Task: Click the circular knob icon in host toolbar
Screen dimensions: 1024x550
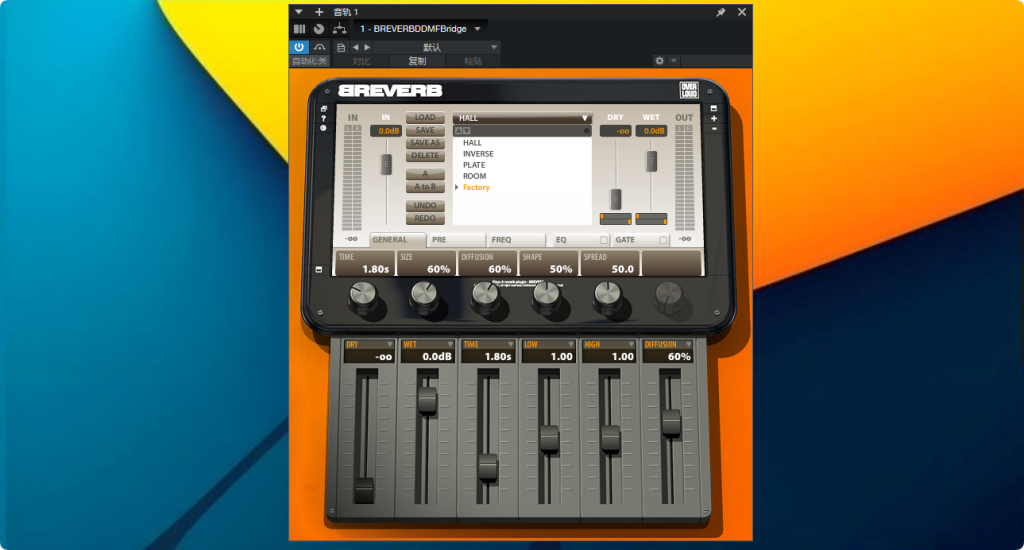Action: [x=319, y=29]
